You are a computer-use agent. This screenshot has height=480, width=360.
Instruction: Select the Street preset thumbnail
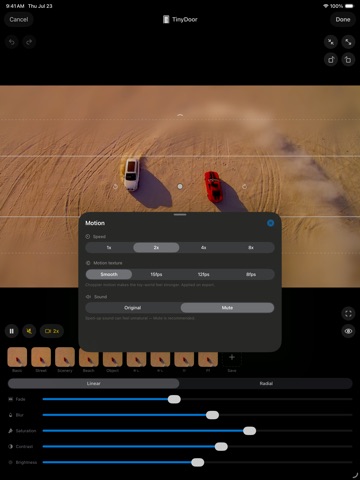click(x=41, y=357)
